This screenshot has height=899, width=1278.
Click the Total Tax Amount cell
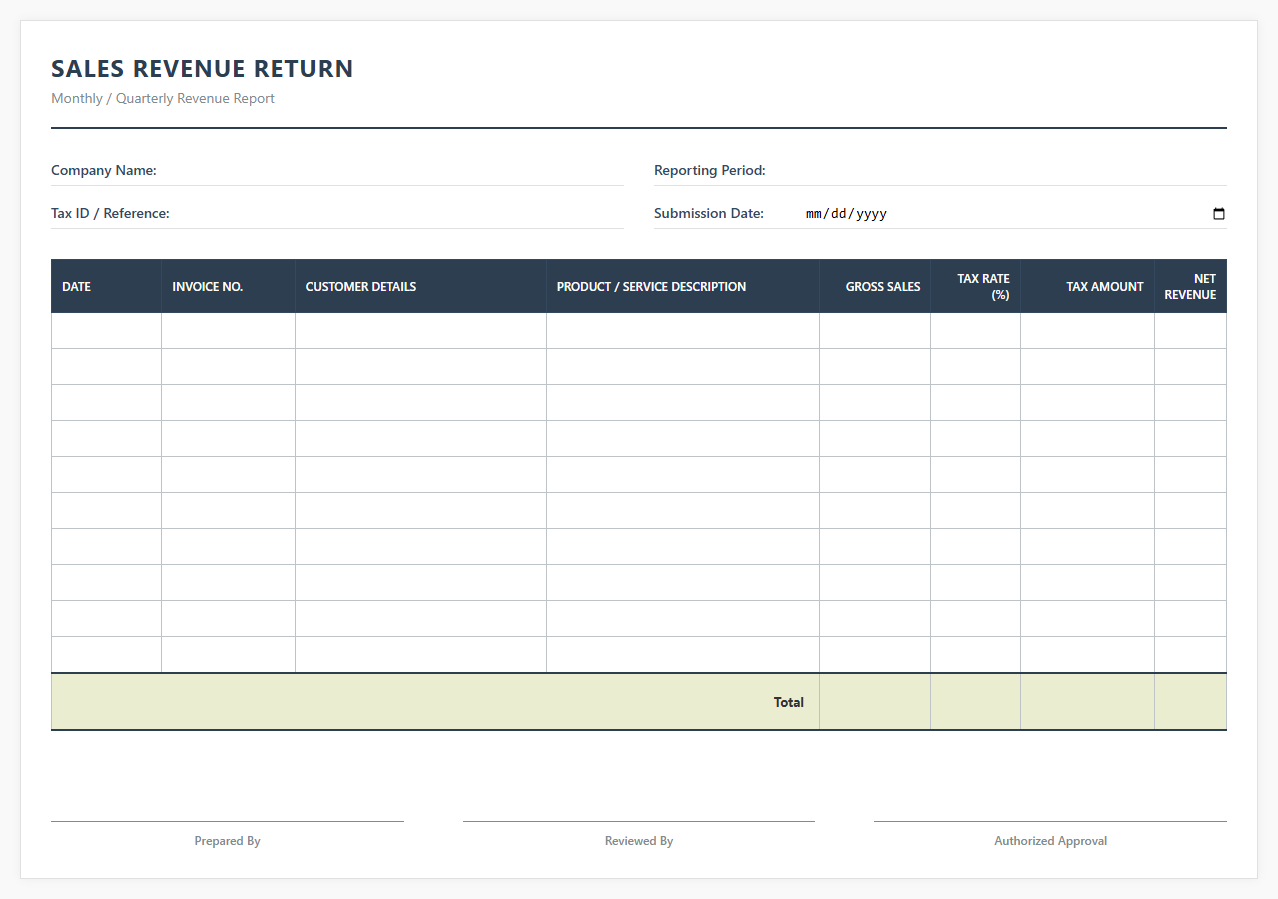point(1087,702)
